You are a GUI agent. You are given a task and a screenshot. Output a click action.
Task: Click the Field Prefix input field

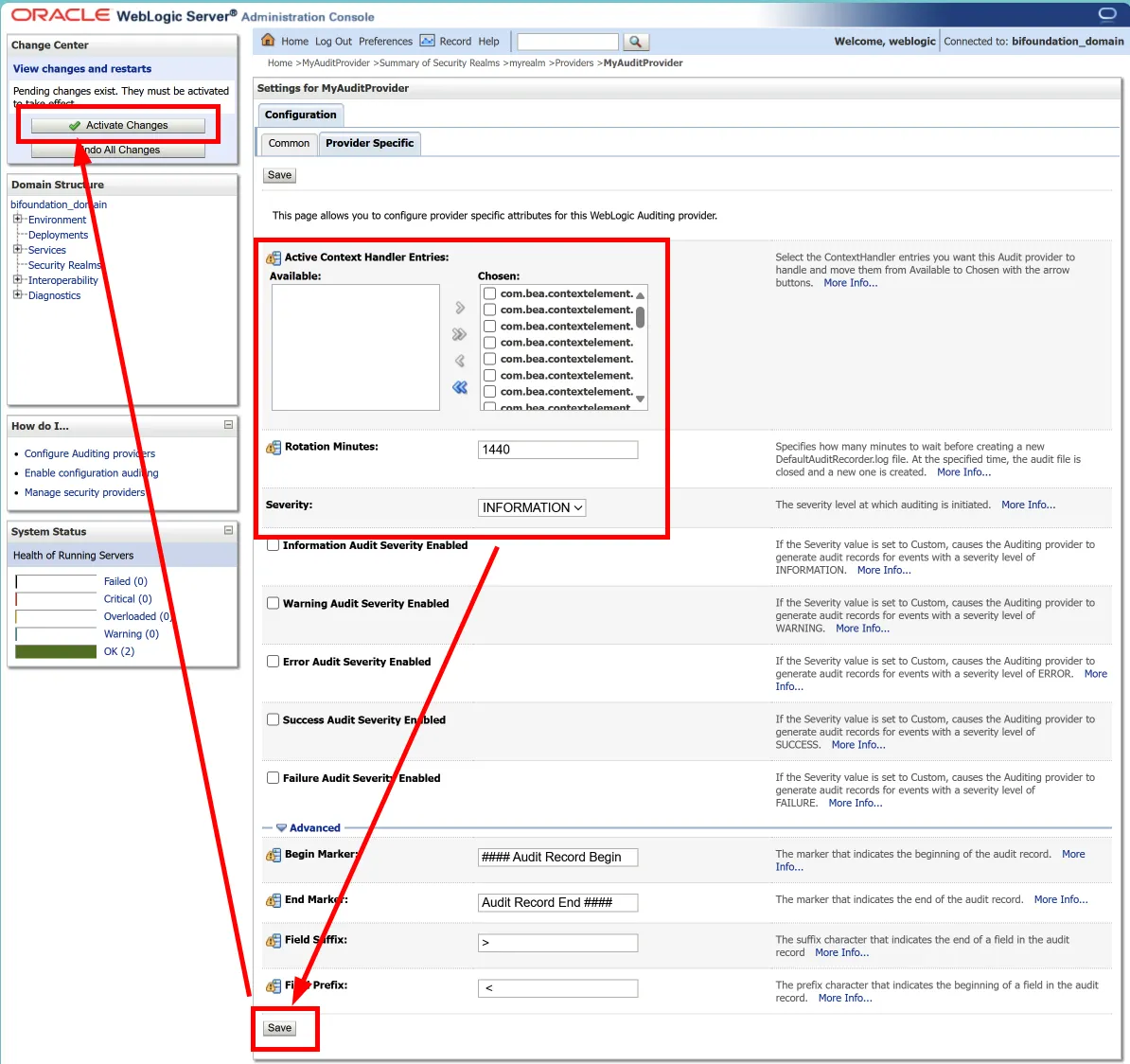click(557, 988)
